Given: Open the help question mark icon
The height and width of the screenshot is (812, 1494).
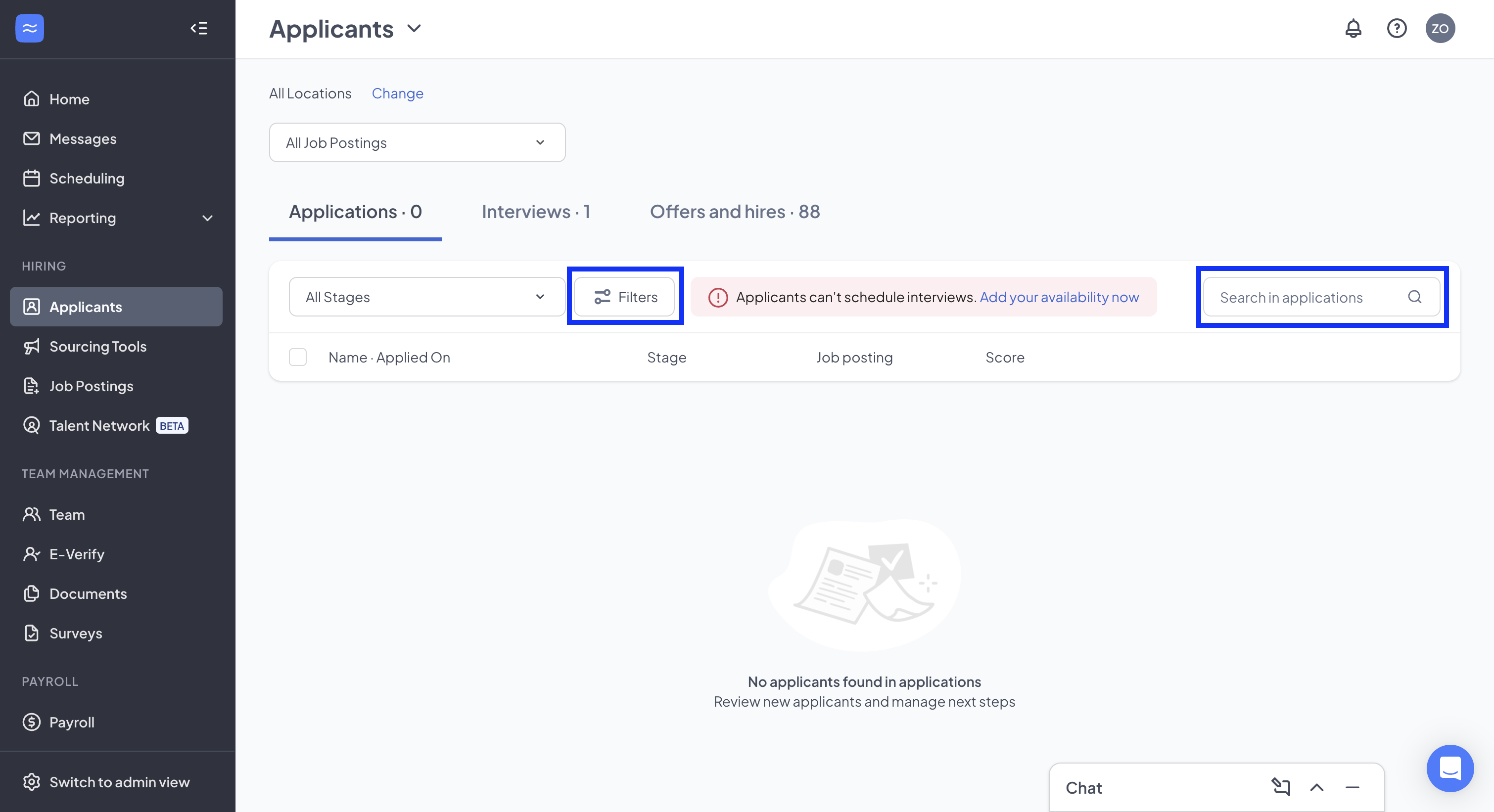Looking at the screenshot, I should click(1396, 28).
